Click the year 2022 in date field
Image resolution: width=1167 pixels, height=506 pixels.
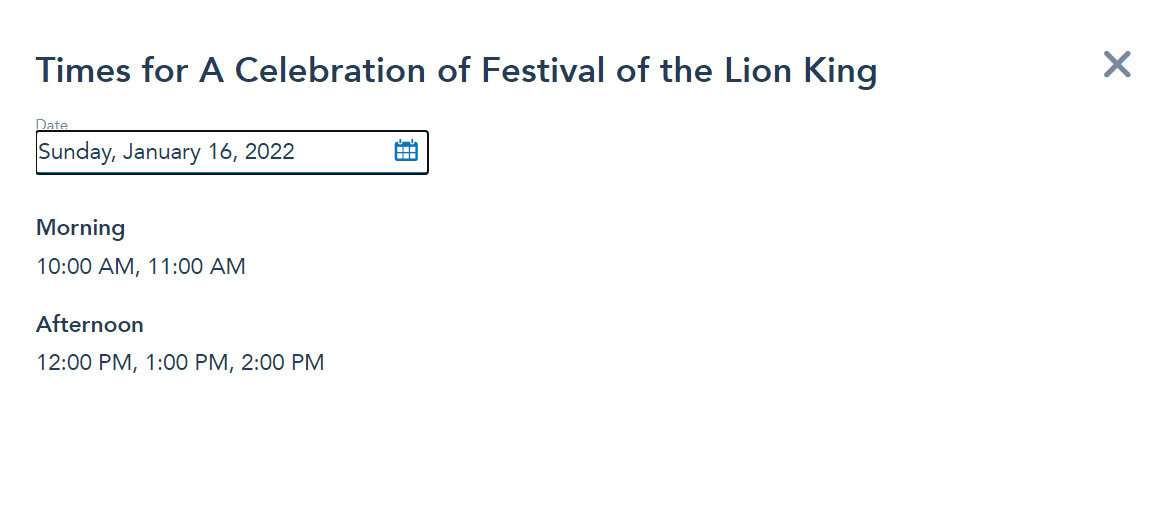(272, 152)
